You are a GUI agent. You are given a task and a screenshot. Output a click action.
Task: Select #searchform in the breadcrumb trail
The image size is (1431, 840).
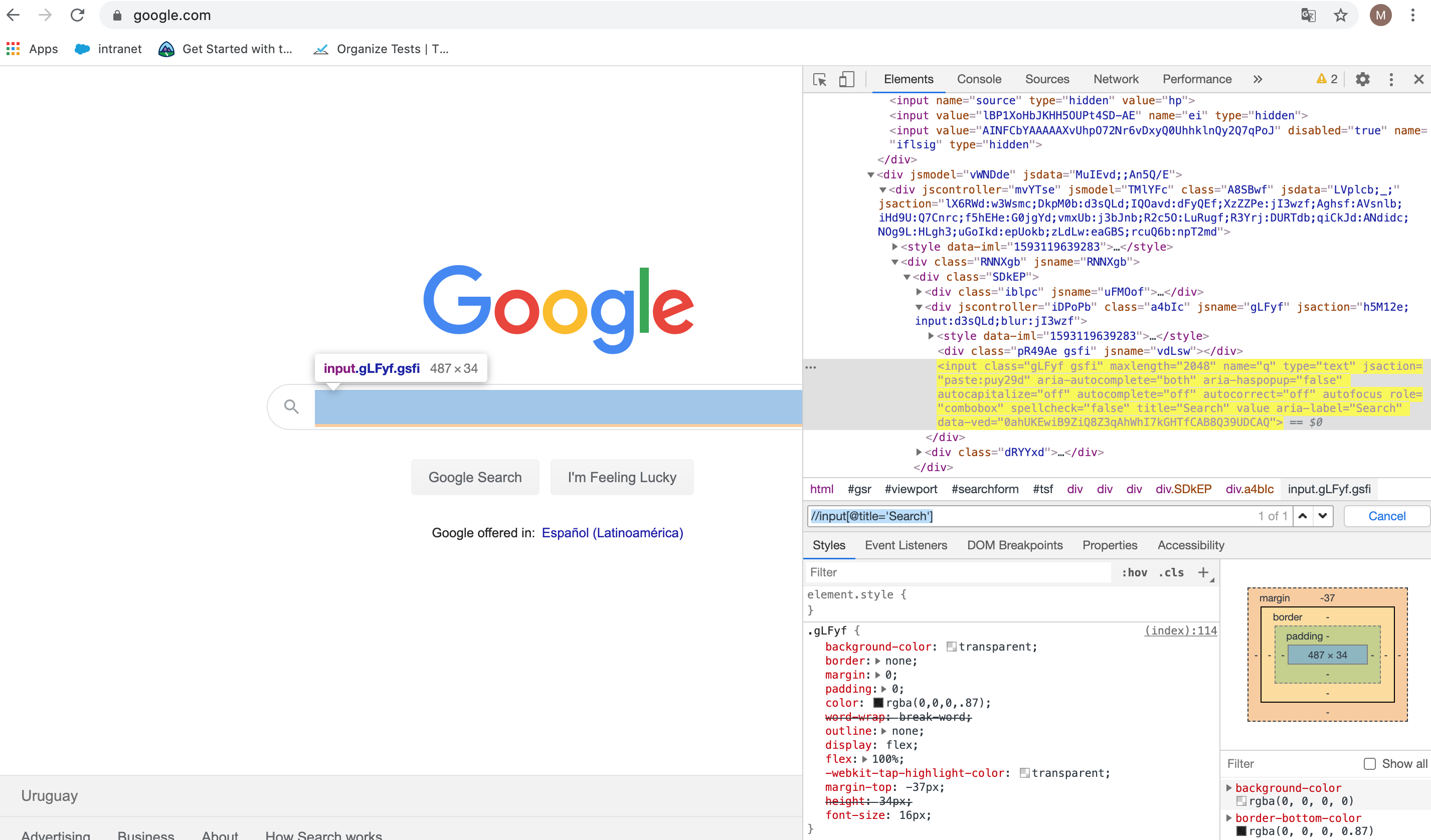tap(985, 489)
